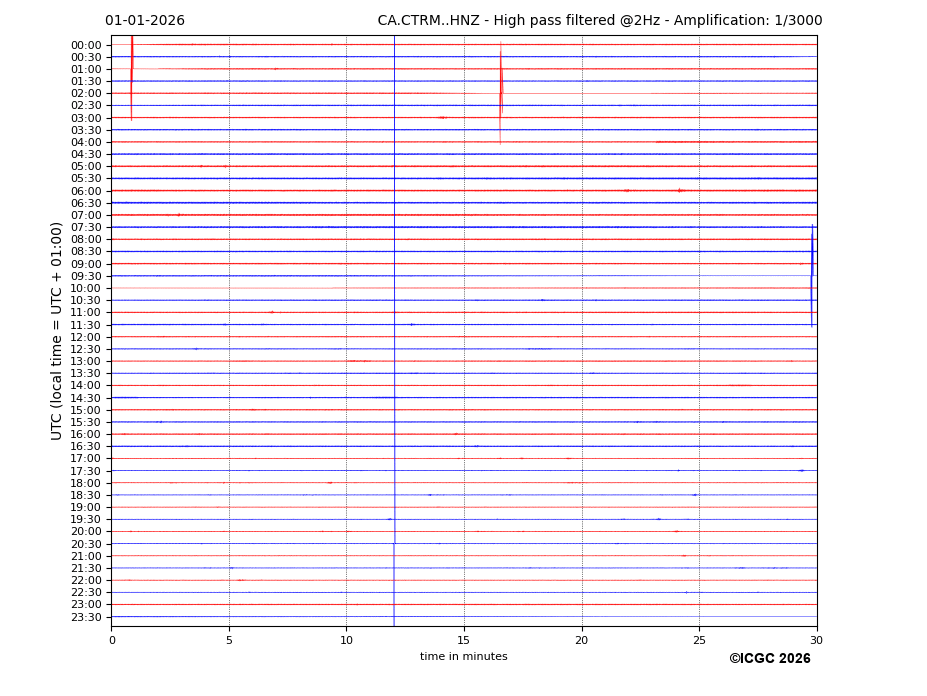Click the ©ICGC 2026 copyright text
Image resolution: width=927 pixels, height=696 pixels.
pyautogui.click(x=769, y=659)
